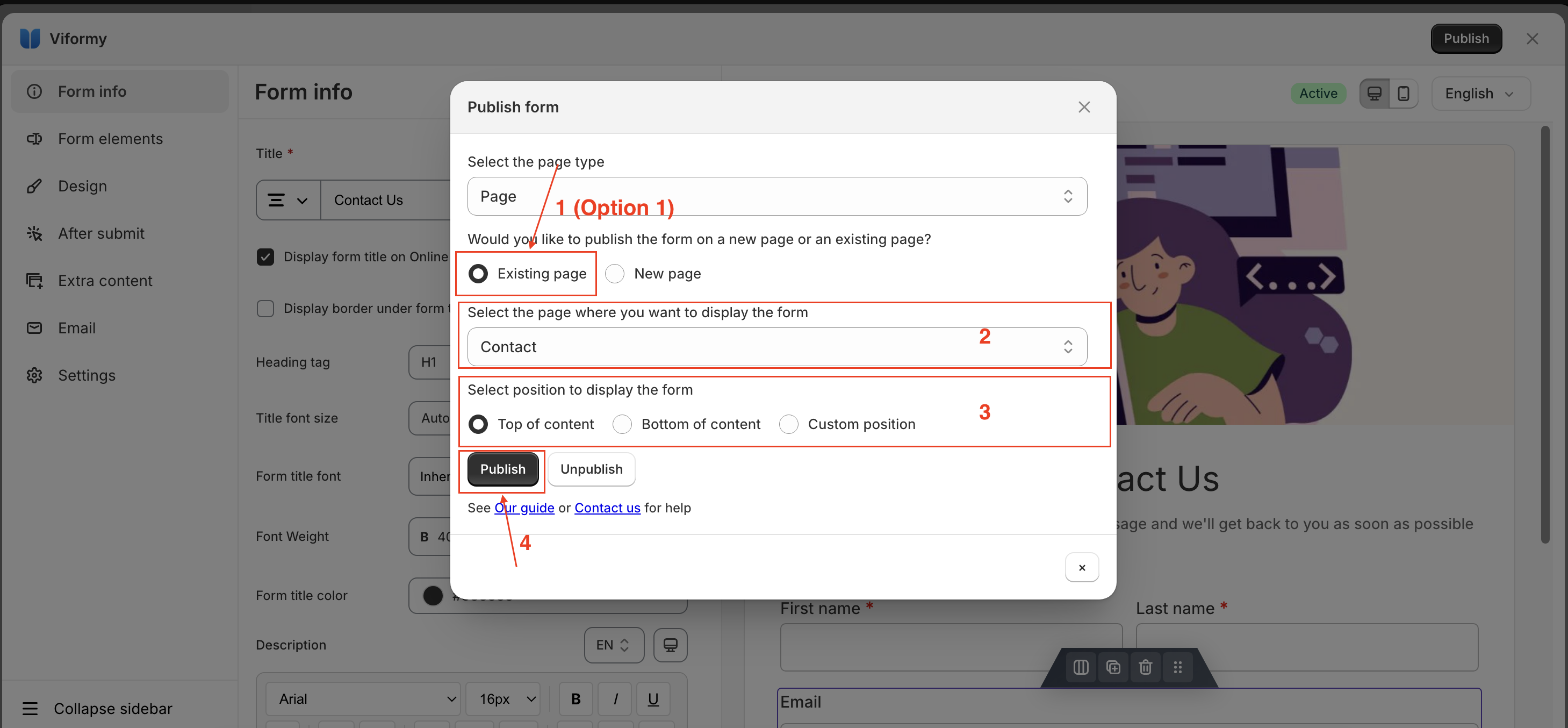
Task: Open the Arial font family dropdown
Action: point(363,699)
